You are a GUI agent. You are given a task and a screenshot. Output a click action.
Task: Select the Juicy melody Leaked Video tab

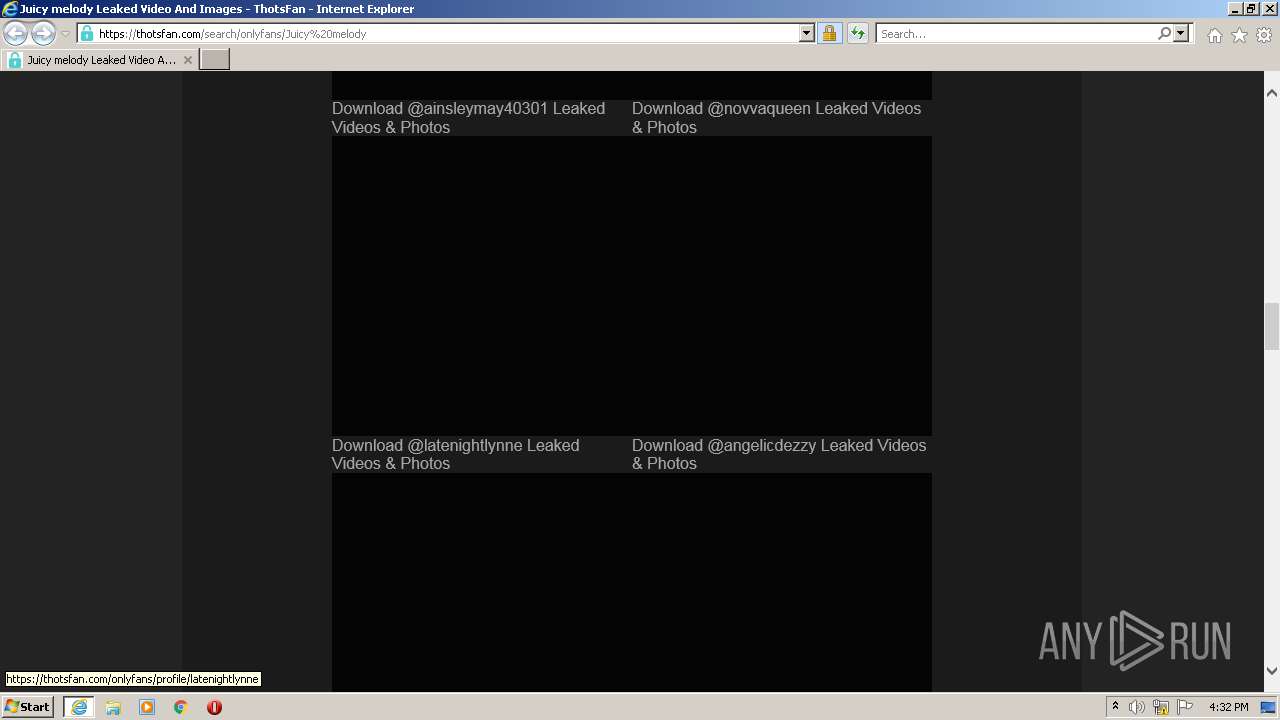pos(100,60)
